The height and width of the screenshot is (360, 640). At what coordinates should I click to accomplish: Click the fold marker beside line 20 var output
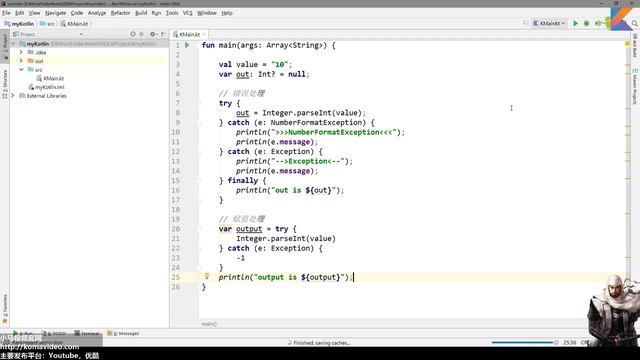(199, 229)
